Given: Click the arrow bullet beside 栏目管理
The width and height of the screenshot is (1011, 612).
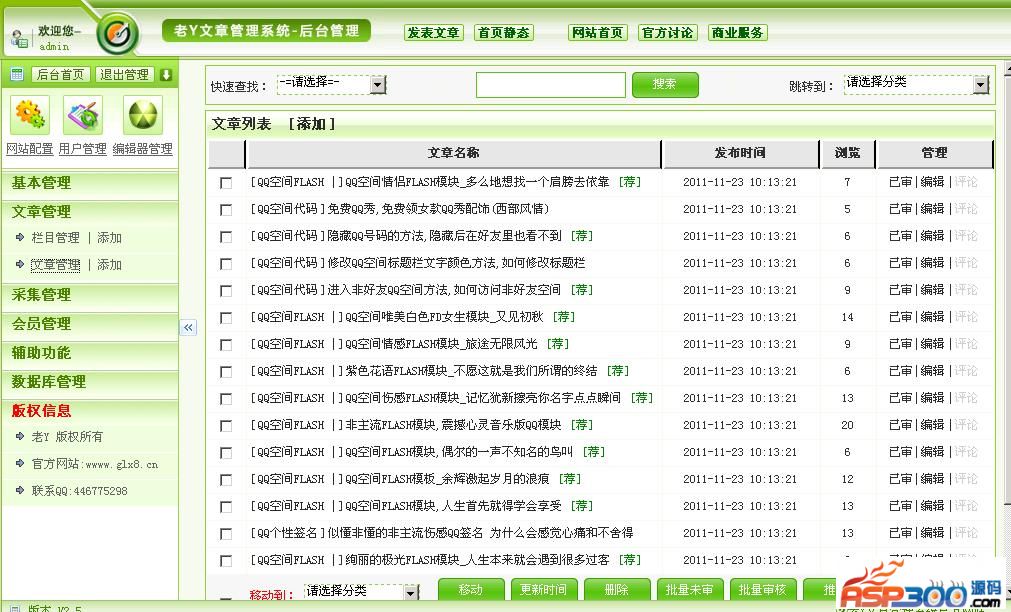Looking at the screenshot, I should tap(19, 237).
